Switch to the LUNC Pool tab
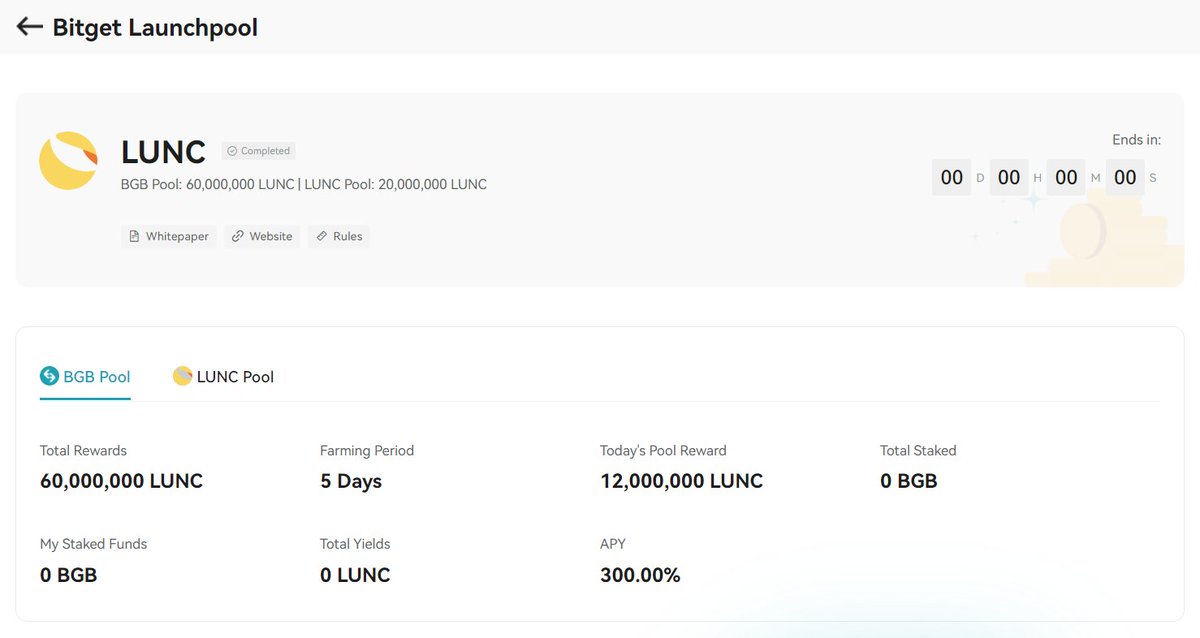Viewport: 1200px width, 638px height. click(223, 377)
